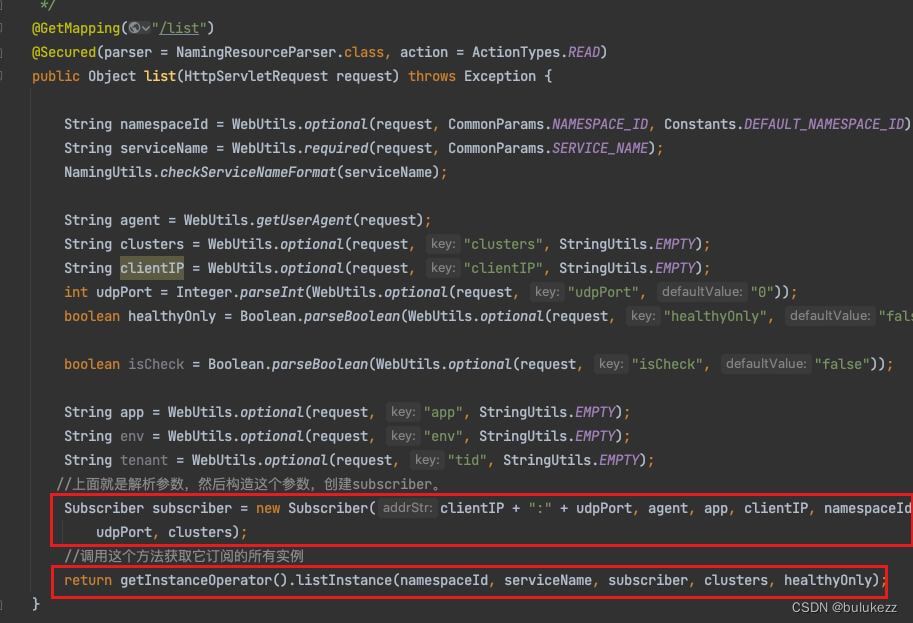Viewport: 913px width, 623px height.
Task: Click the "isCheck" string literal
Action: click(x=667, y=364)
